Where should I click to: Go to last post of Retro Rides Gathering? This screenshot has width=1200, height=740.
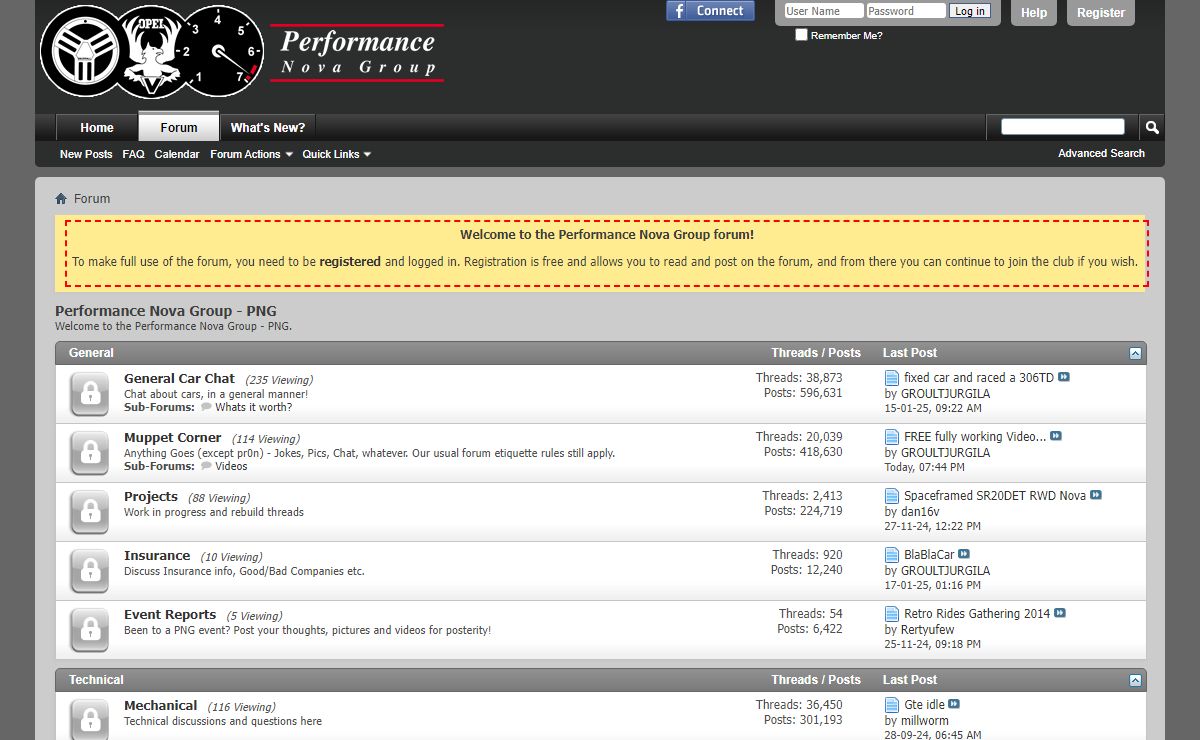[1060, 614]
